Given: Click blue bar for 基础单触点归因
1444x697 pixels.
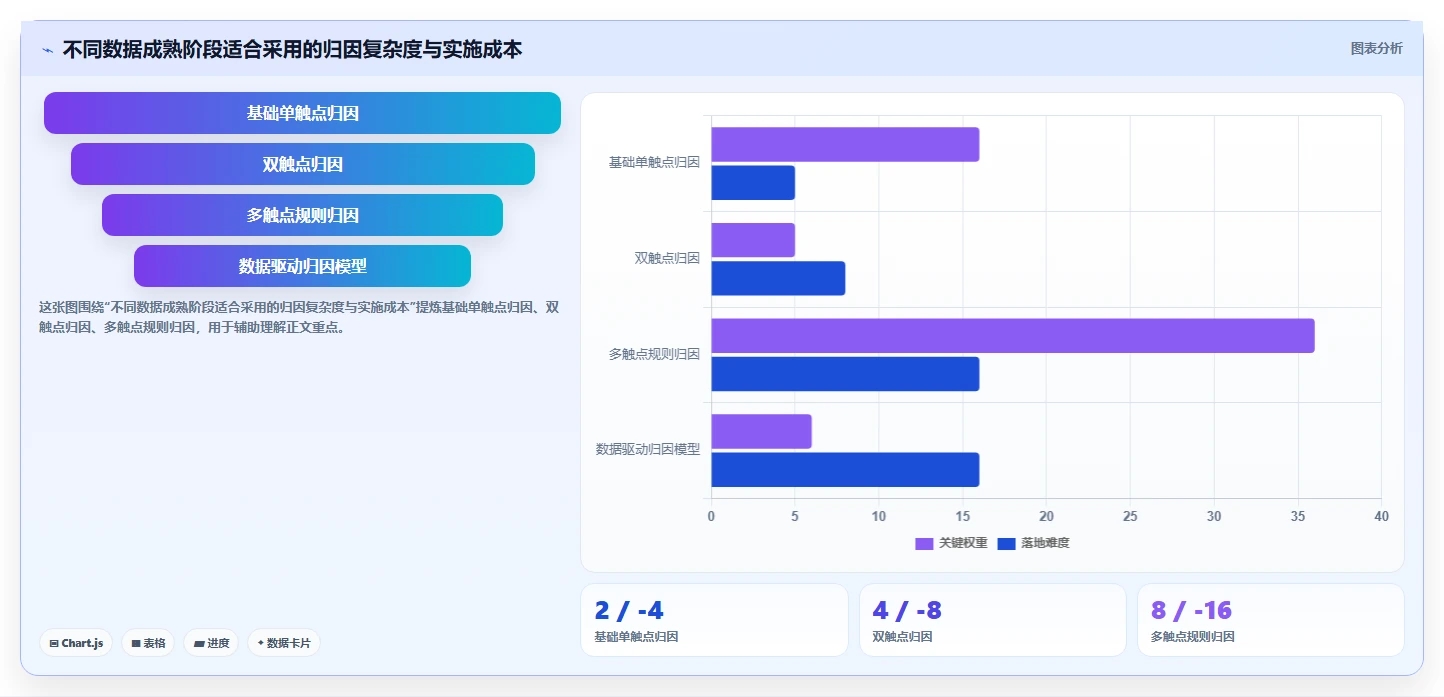Looking at the screenshot, I should 753,183.
